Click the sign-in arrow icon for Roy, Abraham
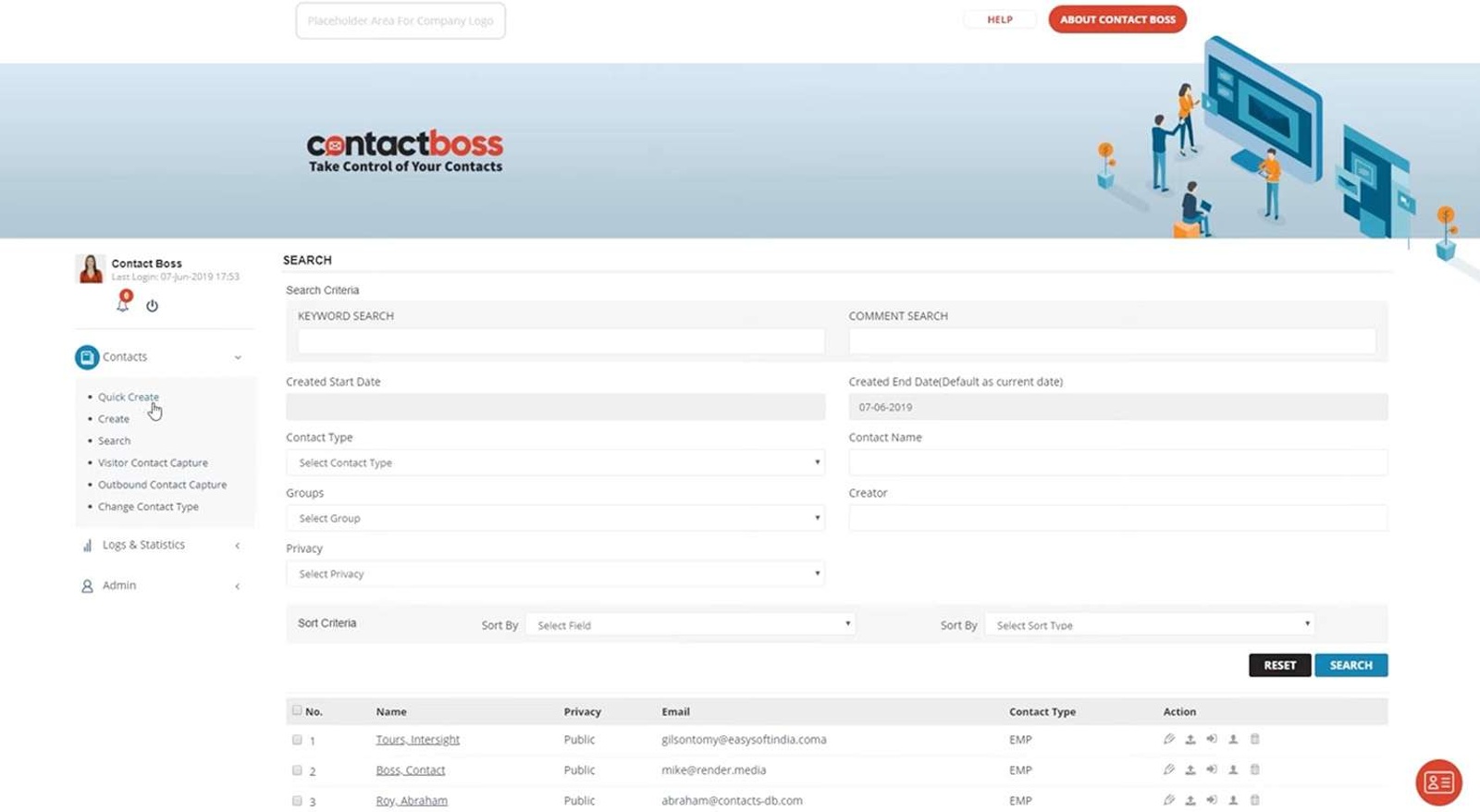Screen dimensions: 1480x812 (x=1212, y=800)
